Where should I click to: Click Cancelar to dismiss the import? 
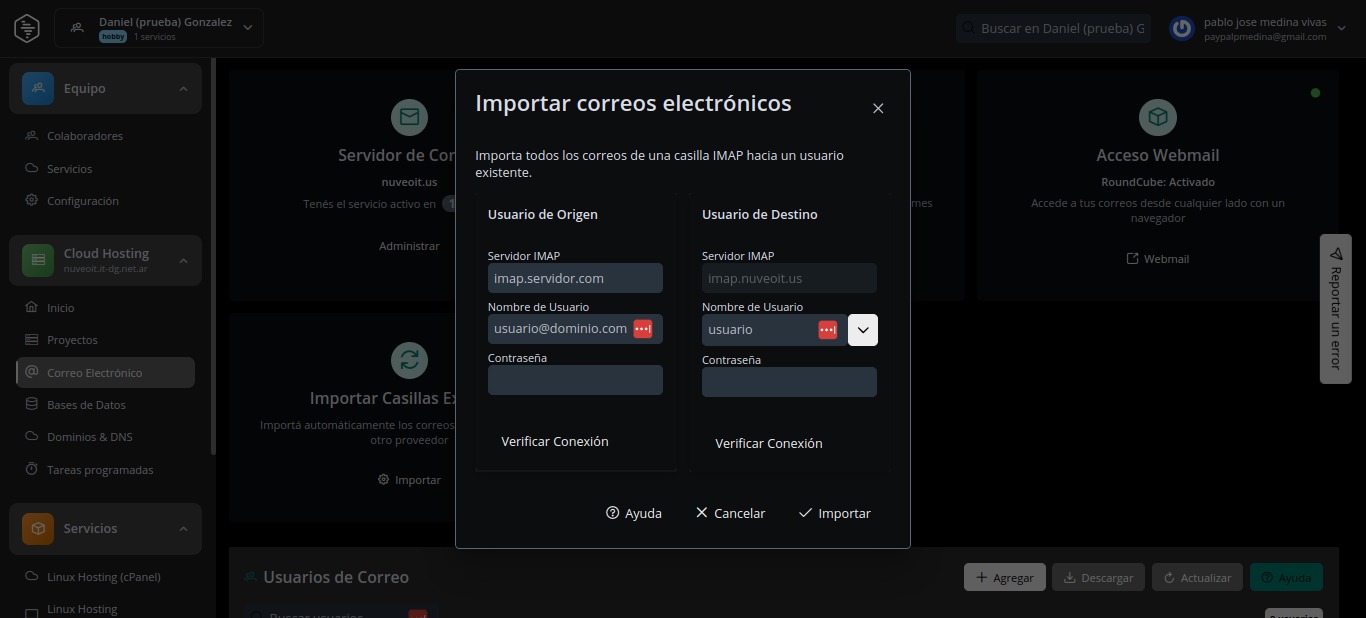click(x=730, y=513)
